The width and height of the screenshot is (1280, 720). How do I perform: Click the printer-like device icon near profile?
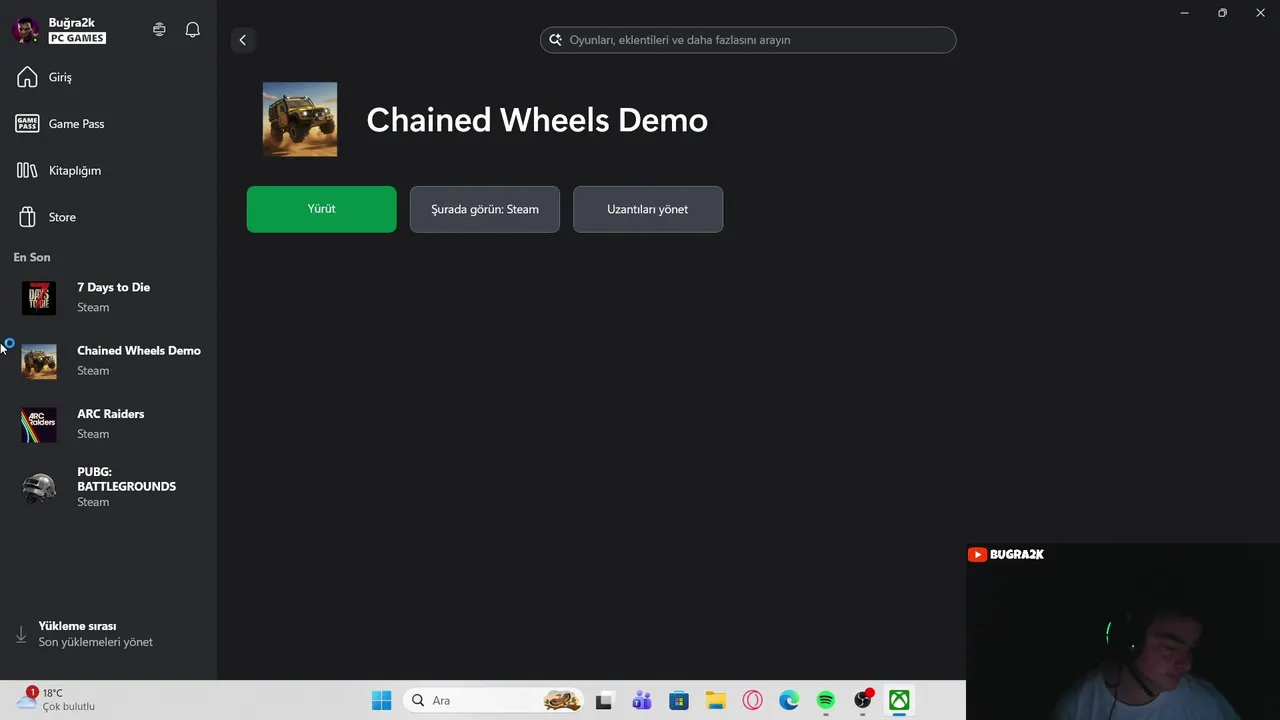click(159, 30)
